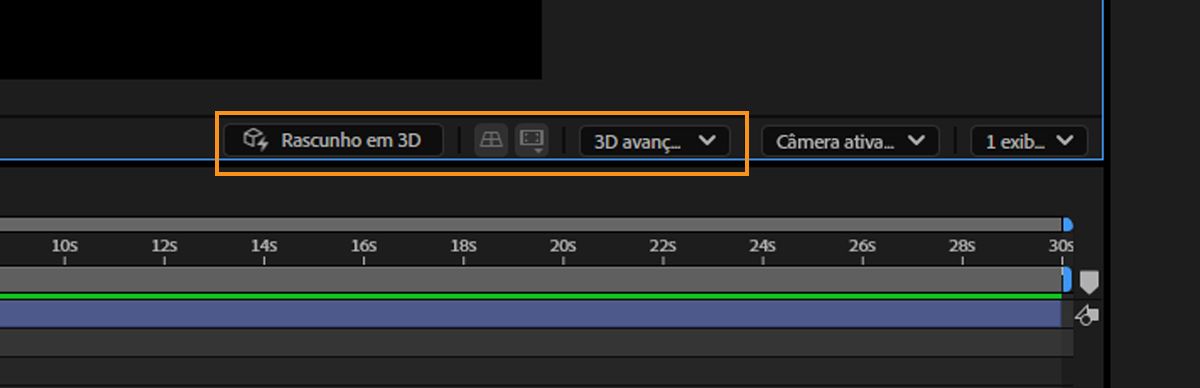Click the 28s mark on the time ruler
The image size is (1200, 388).
[x=962, y=246]
